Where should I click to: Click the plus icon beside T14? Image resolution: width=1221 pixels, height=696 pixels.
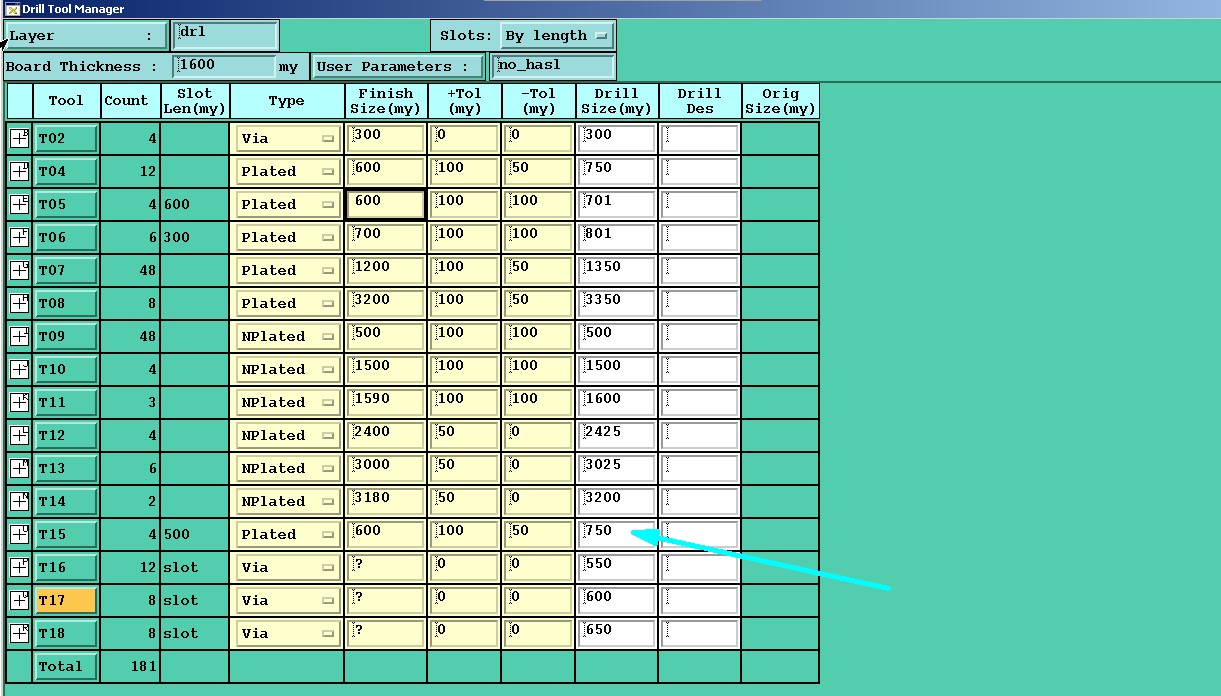click(19, 501)
